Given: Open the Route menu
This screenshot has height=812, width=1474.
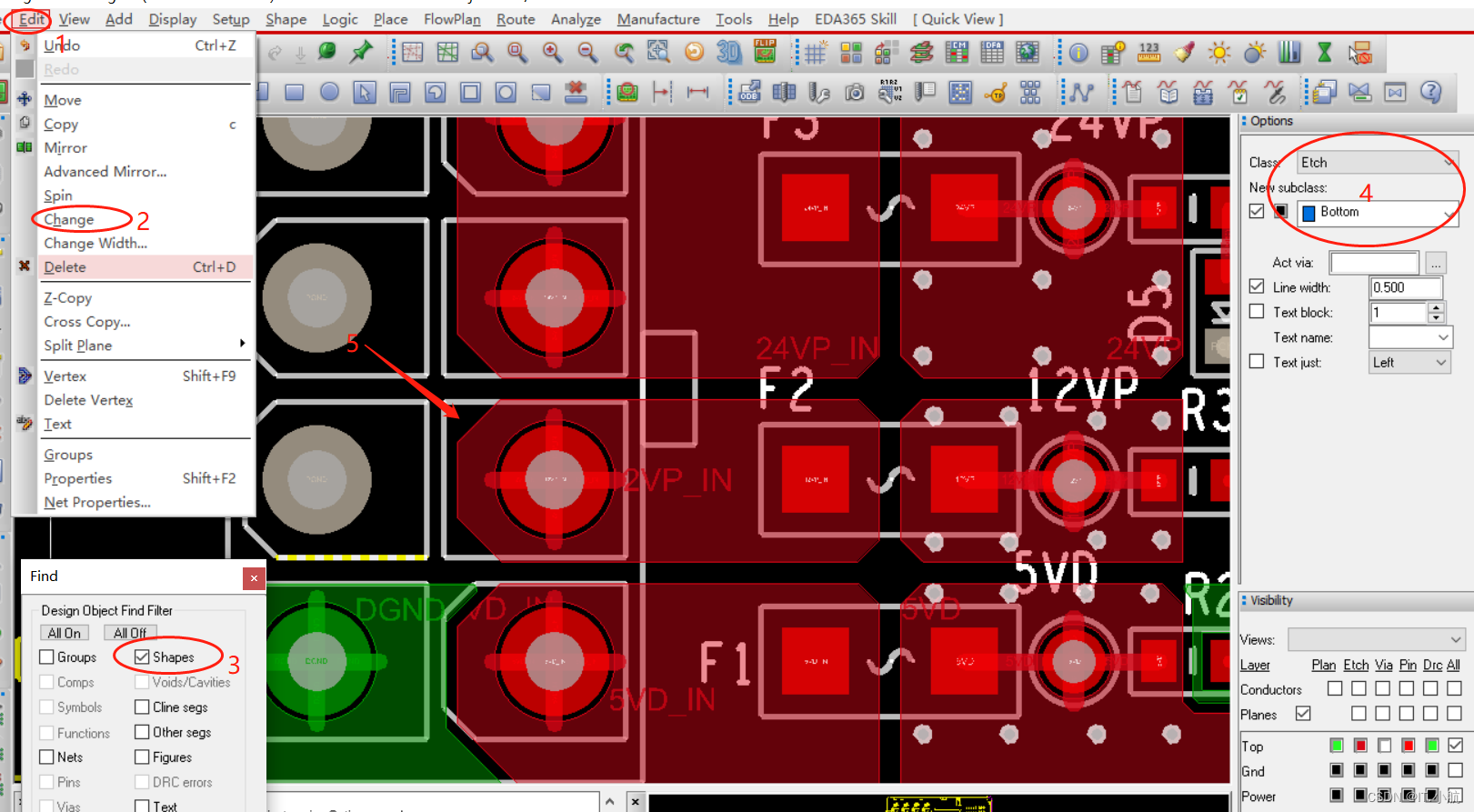Looking at the screenshot, I should [516, 19].
